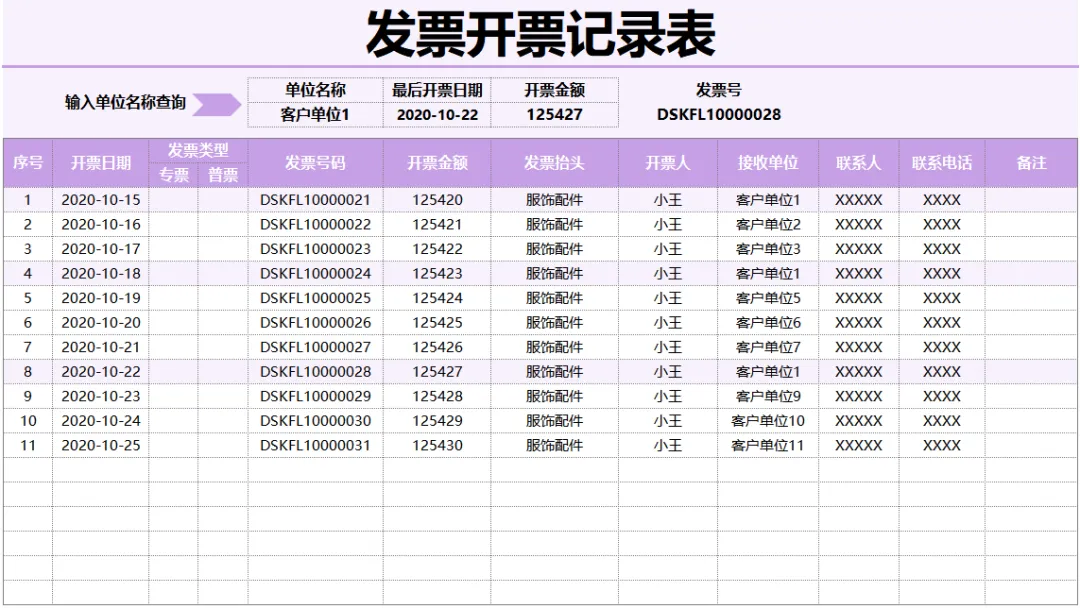Viewport: 1080px width, 609px height.
Task: Select the 最后开票日期 header cell
Action: (x=437, y=90)
